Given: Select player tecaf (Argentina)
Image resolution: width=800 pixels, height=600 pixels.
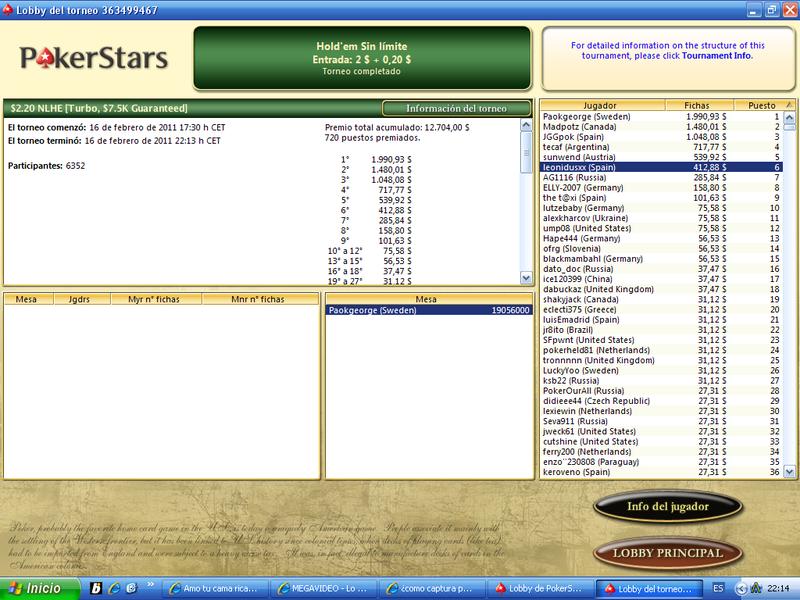Looking at the screenshot, I should (661, 147).
